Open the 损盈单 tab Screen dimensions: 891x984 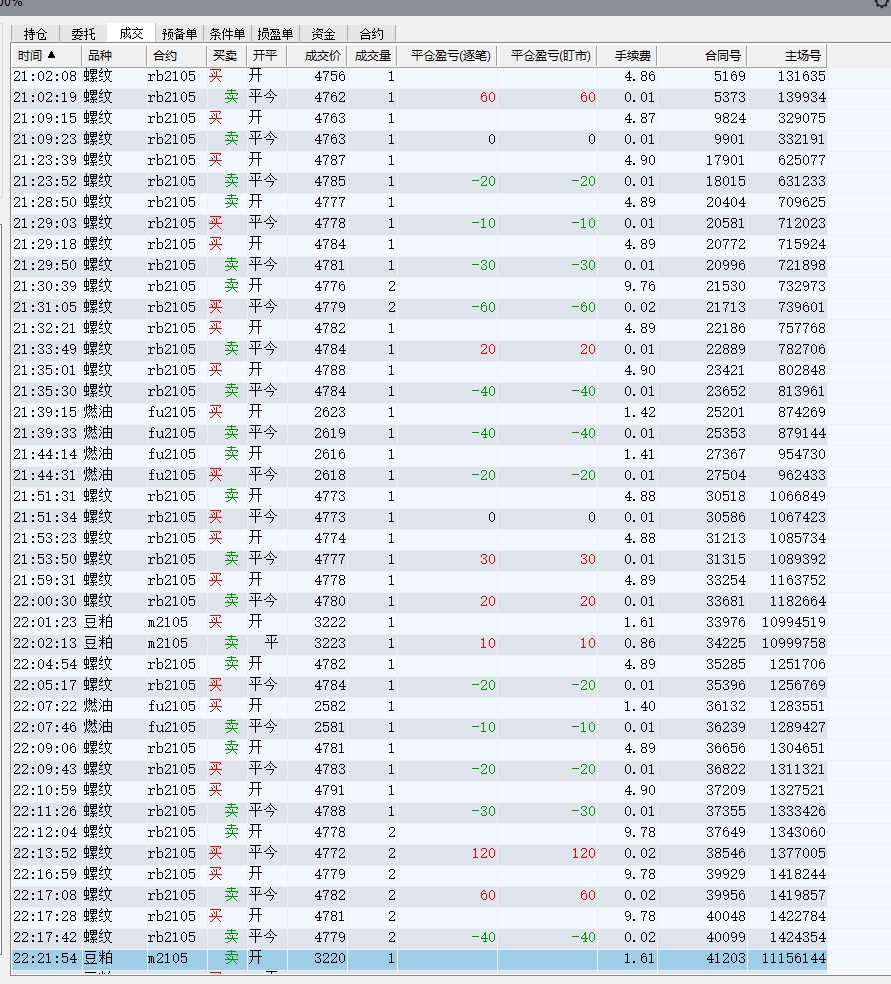click(x=275, y=34)
